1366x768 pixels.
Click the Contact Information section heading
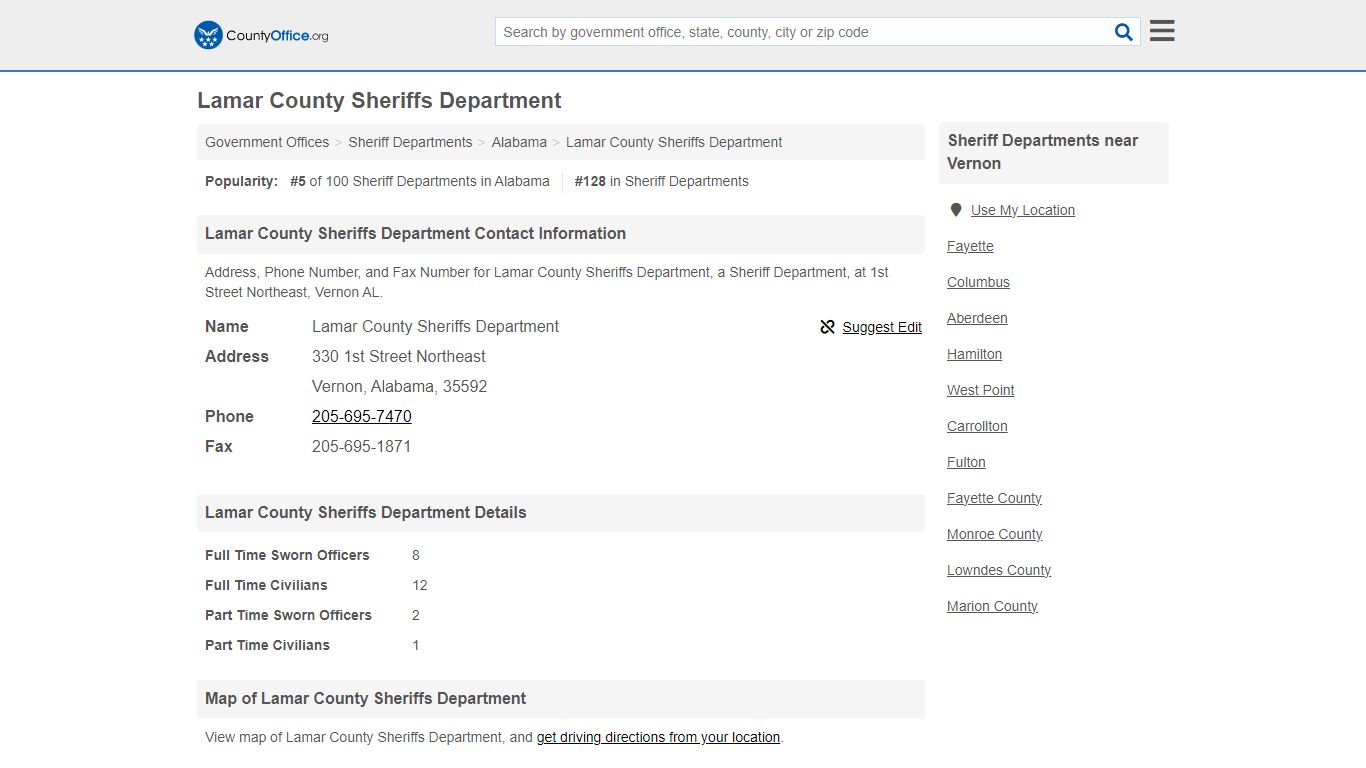coord(415,233)
